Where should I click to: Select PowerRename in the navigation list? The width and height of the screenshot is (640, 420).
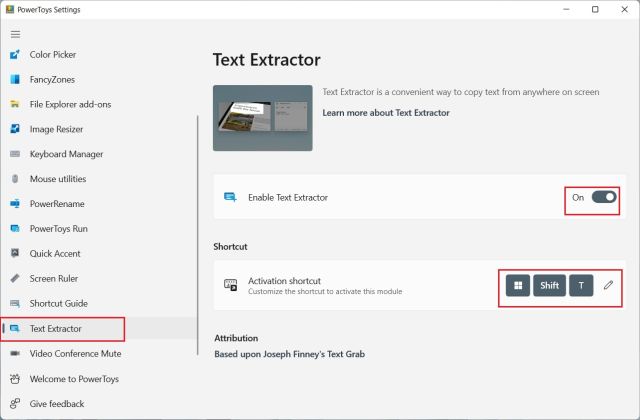[x=99, y=204]
